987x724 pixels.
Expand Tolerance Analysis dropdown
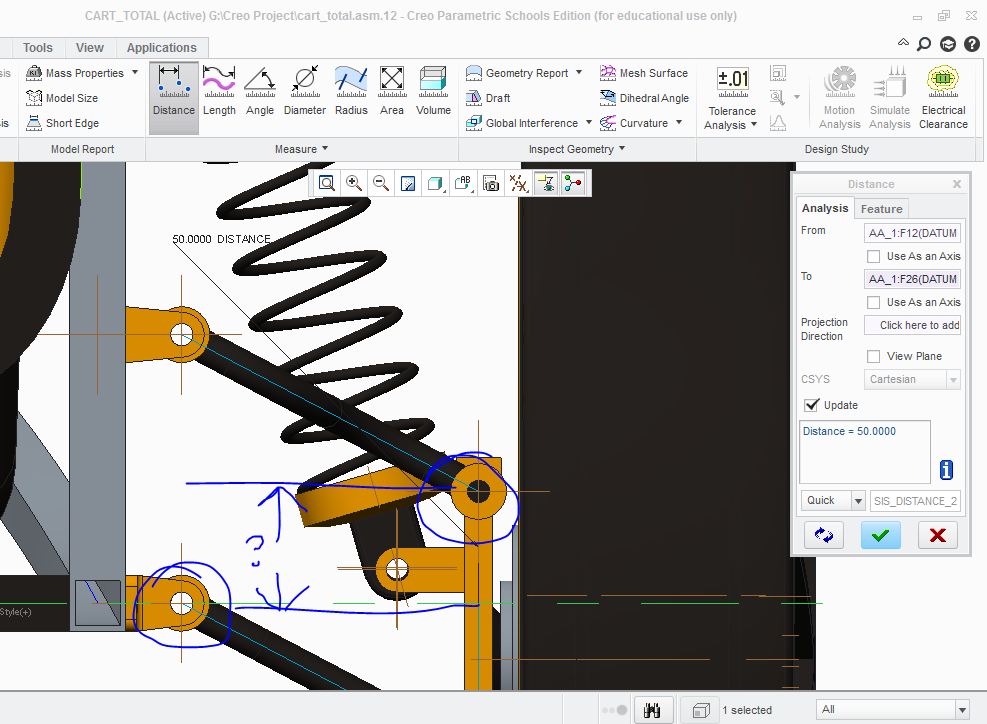click(754, 125)
